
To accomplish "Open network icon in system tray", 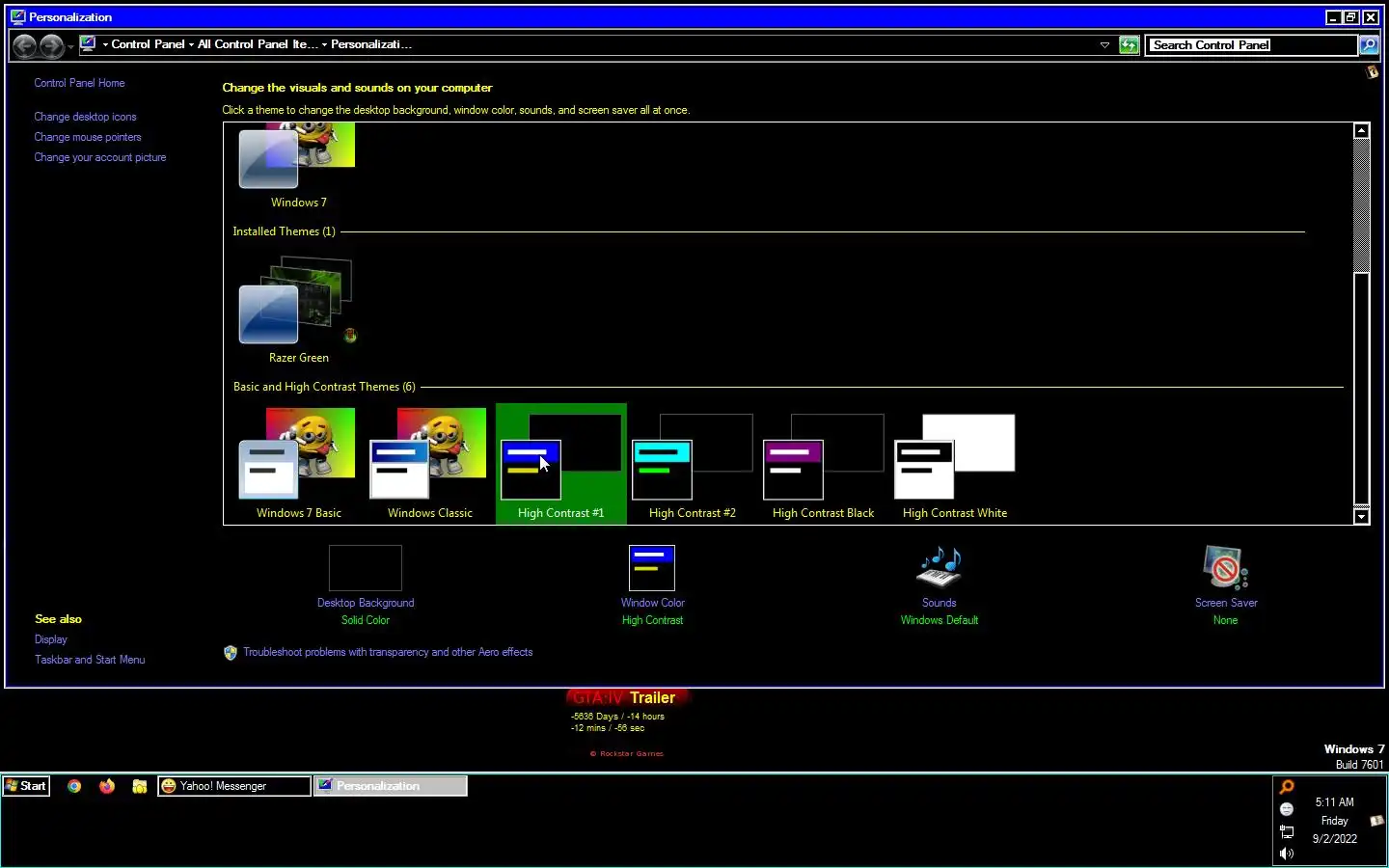I will (1286, 831).
